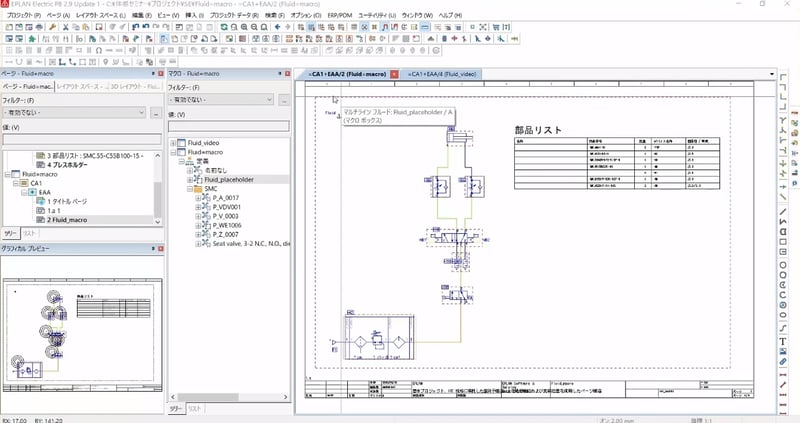Click the zoom window magnifier icon
Screen dimensions: 800x423
coord(234,27)
